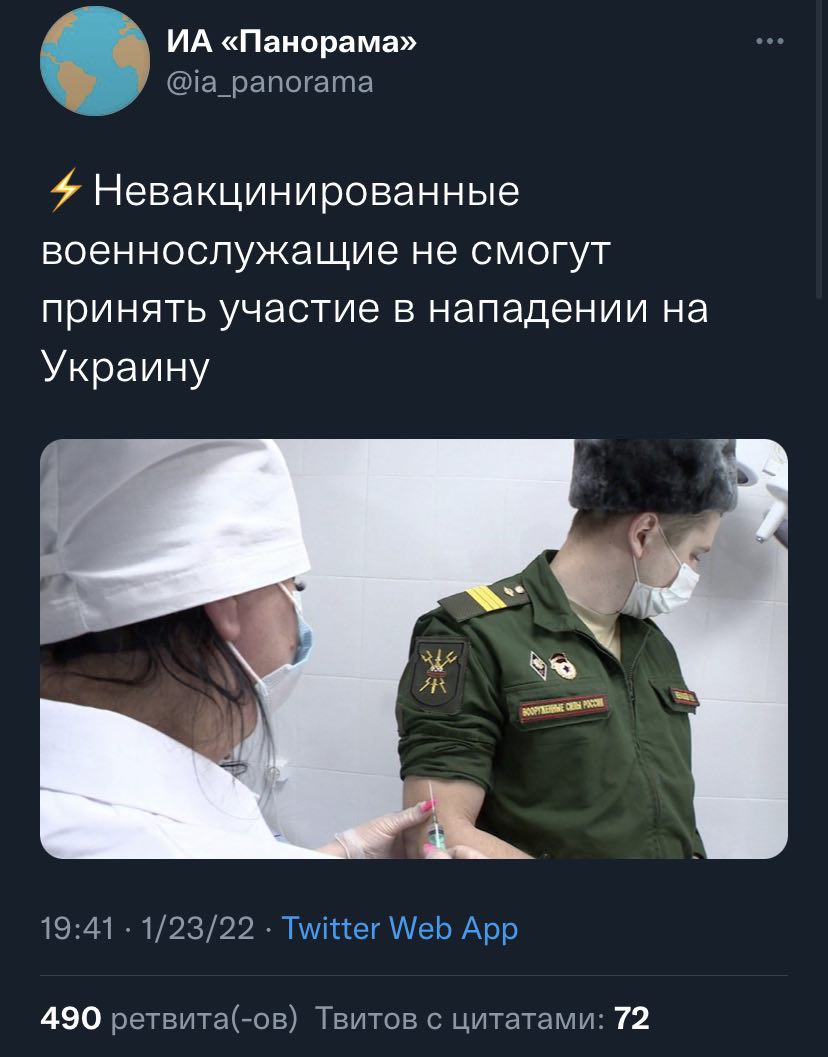
Task: View Твитов с цитатами: 72 list
Action: point(483,1018)
